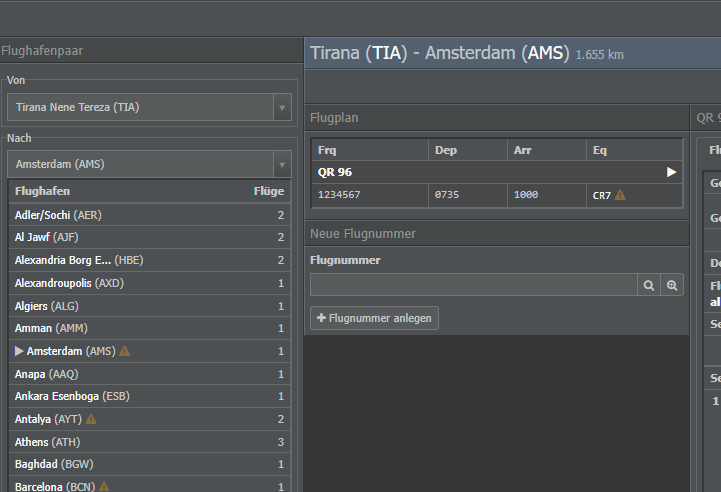Click the arrow marker before Amsterdam (AMS)
Image resolution: width=721 pixels, height=492 pixels.
click(x=19, y=351)
